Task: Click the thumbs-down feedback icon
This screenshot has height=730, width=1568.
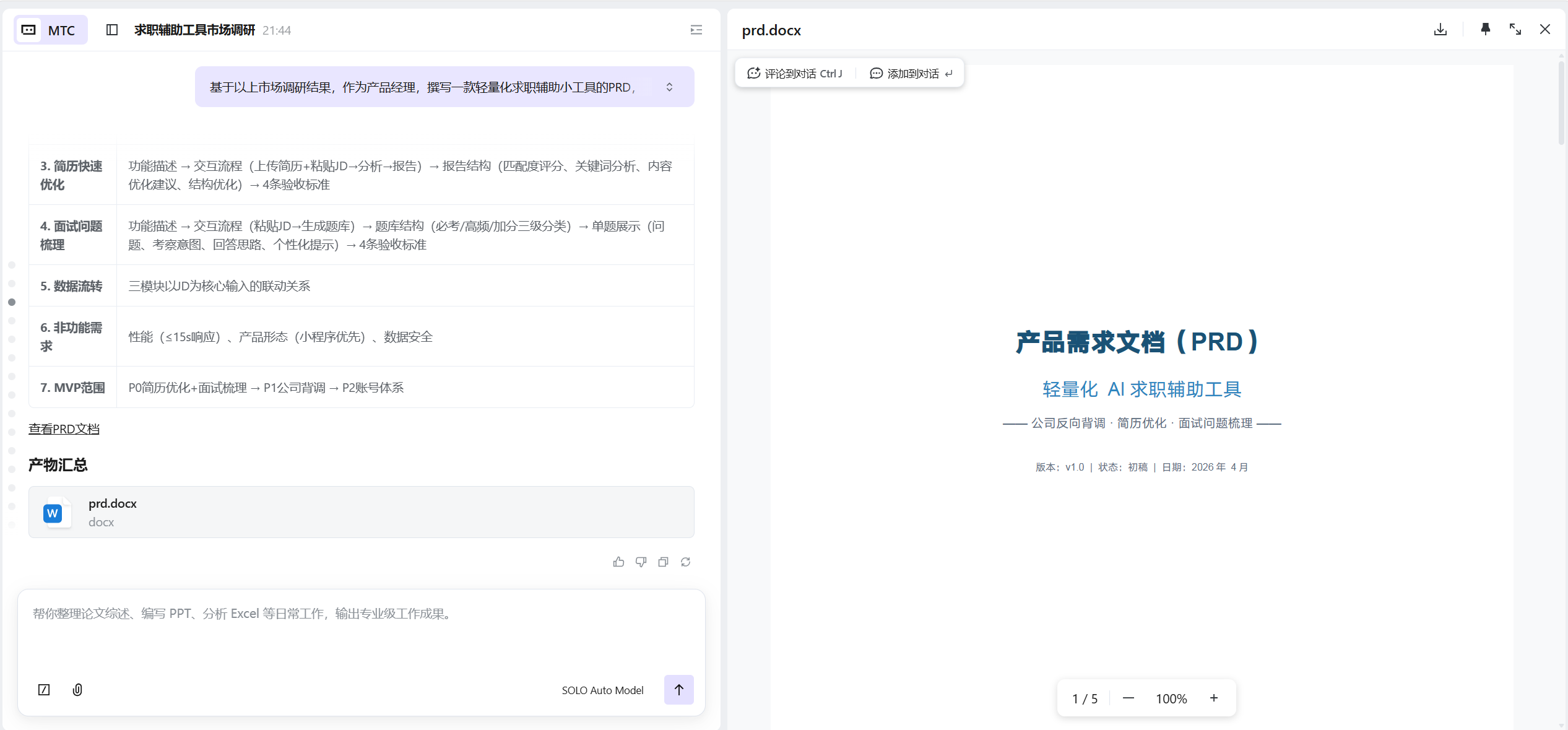Action: pyautogui.click(x=641, y=562)
